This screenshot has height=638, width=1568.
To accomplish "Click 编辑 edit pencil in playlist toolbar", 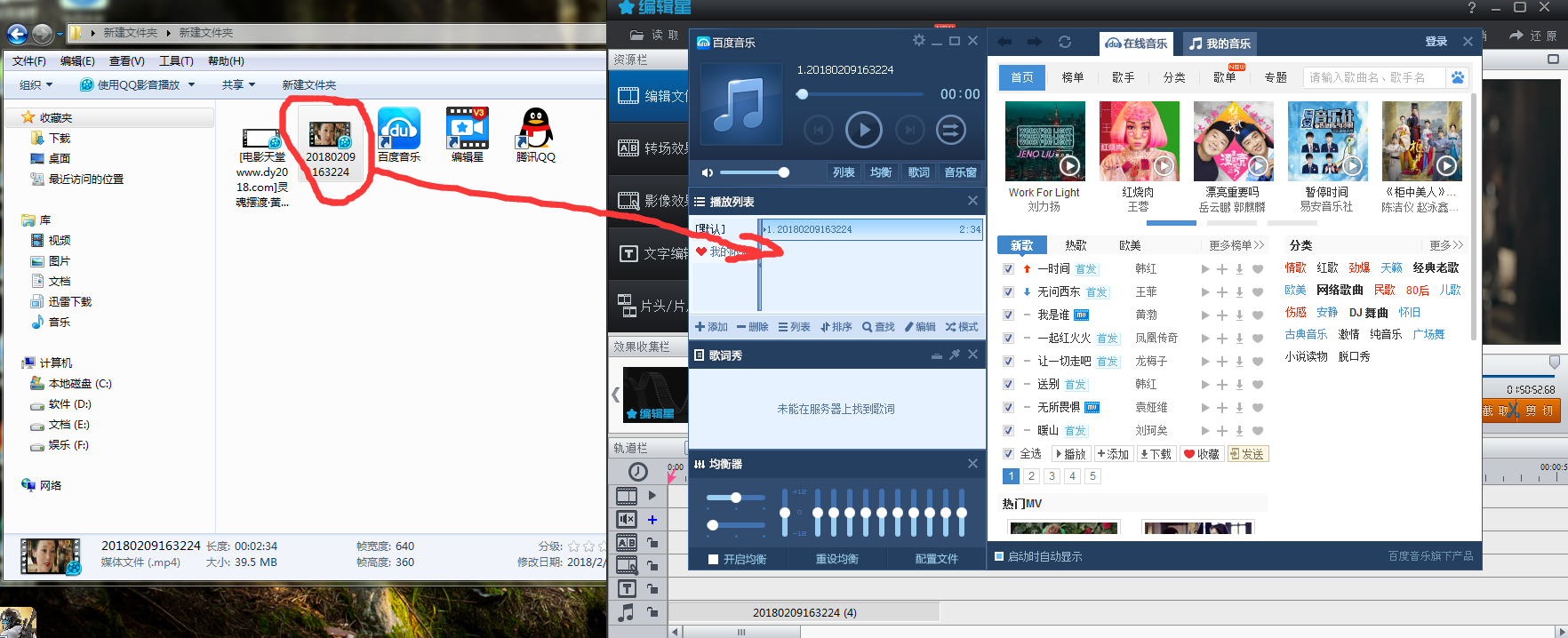I will click(920, 327).
